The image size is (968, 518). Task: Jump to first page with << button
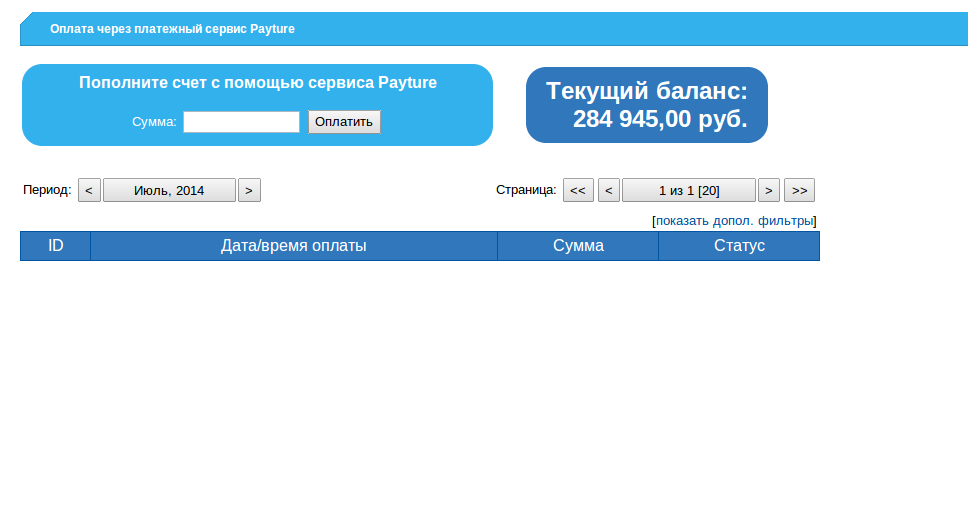pyautogui.click(x=578, y=190)
